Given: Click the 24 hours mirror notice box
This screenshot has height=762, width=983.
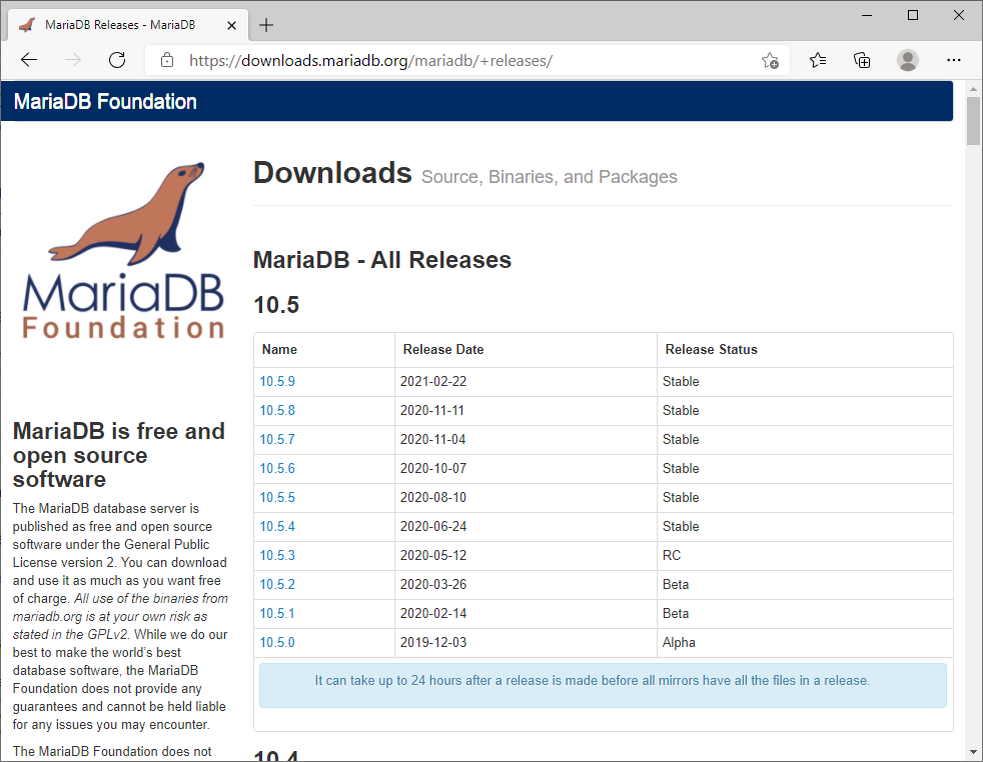Looking at the screenshot, I should (x=602, y=685).
